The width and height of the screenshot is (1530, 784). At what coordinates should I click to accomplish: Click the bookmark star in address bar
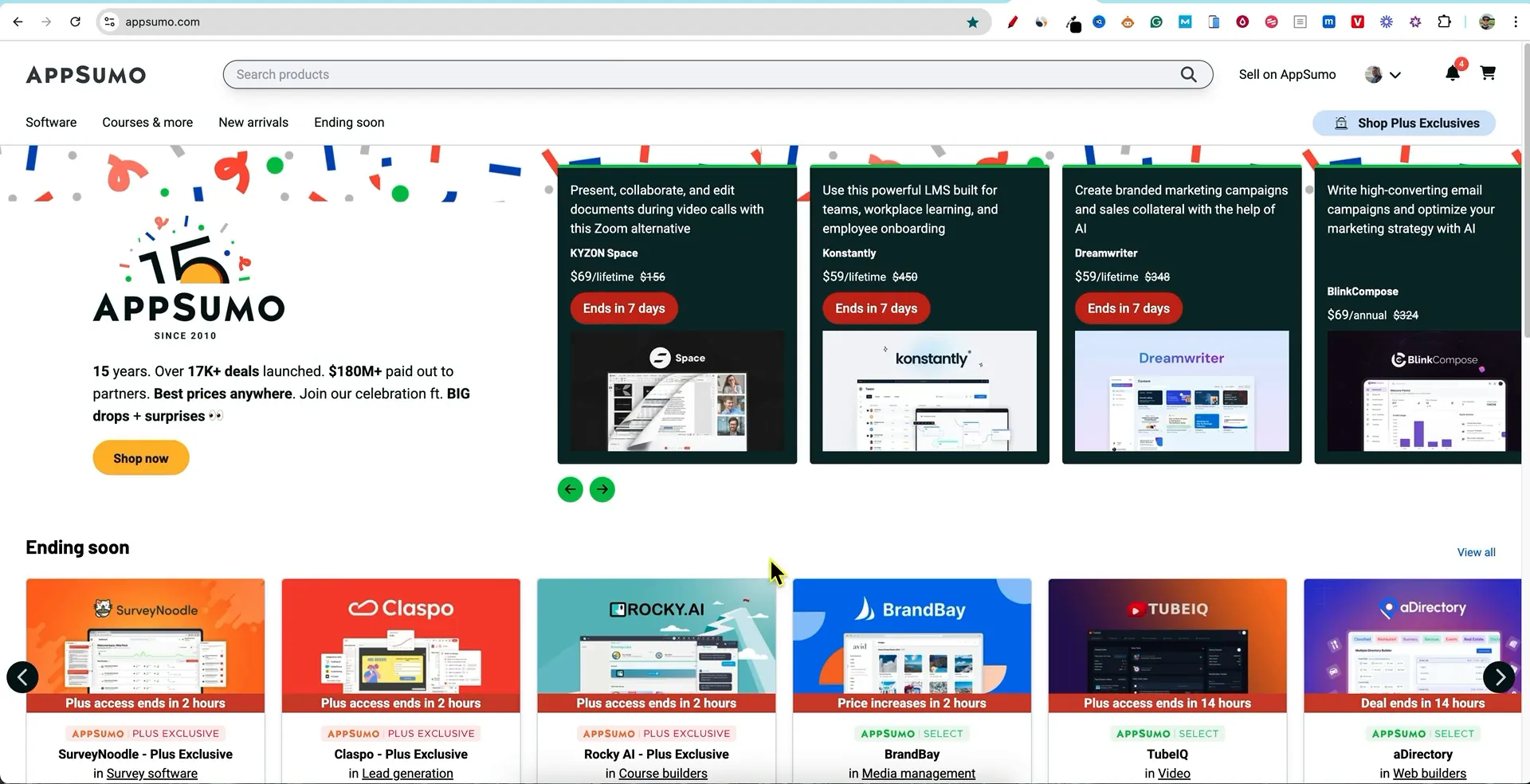tap(972, 22)
